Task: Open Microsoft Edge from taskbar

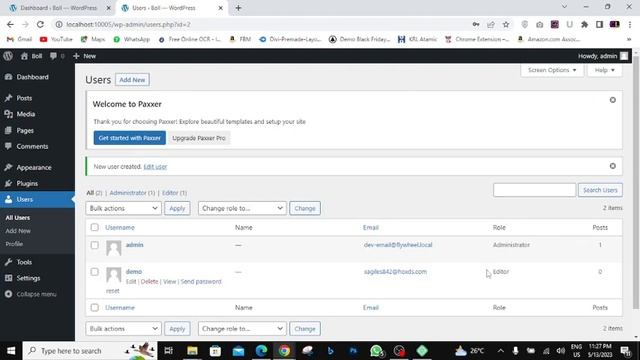Action: click(261, 351)
